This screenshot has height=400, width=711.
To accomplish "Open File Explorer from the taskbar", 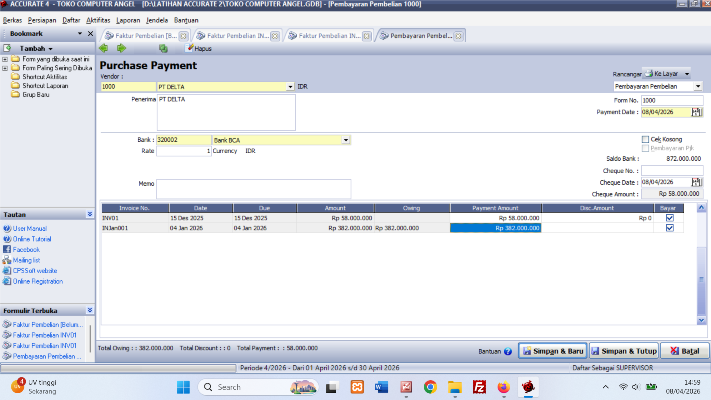I will pos(455,387).
